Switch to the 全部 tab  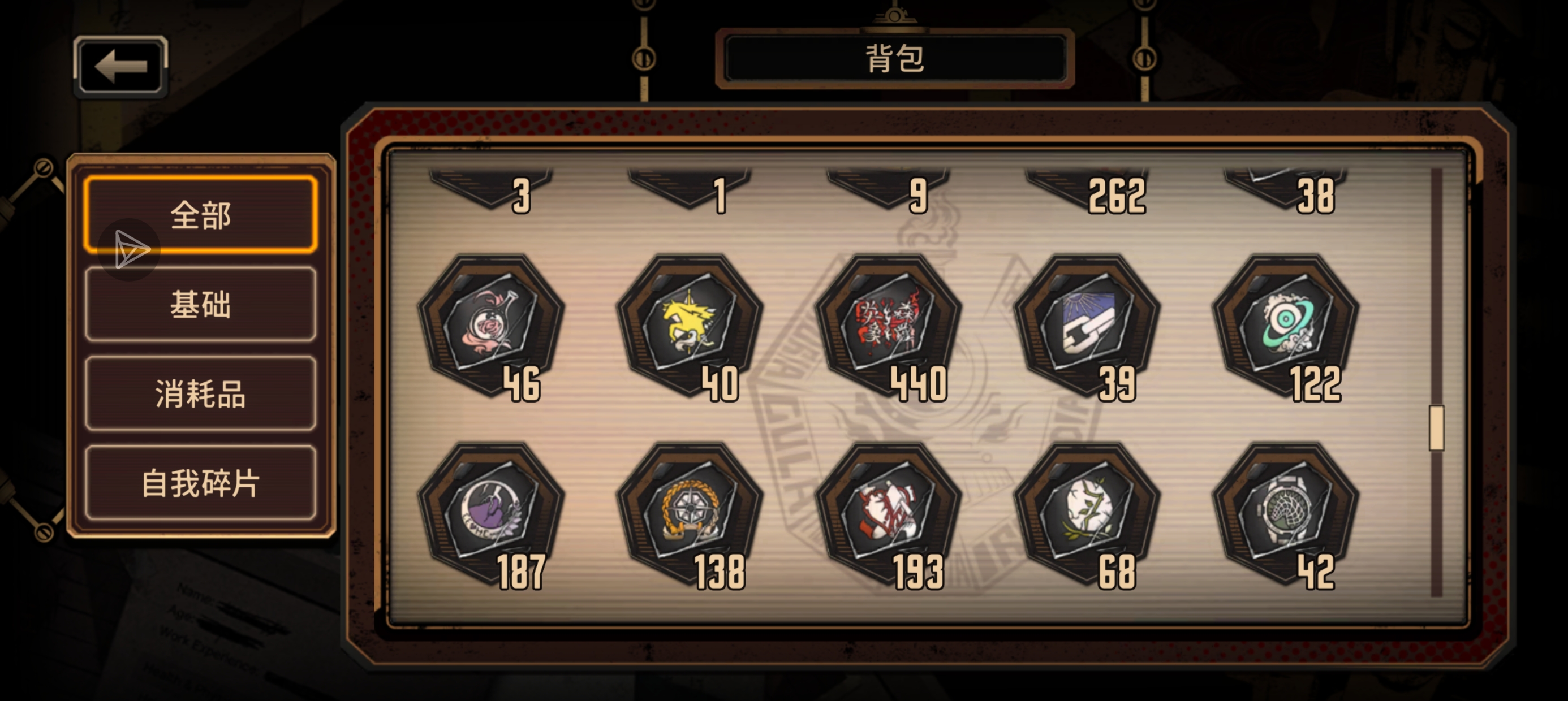(201, 215)
